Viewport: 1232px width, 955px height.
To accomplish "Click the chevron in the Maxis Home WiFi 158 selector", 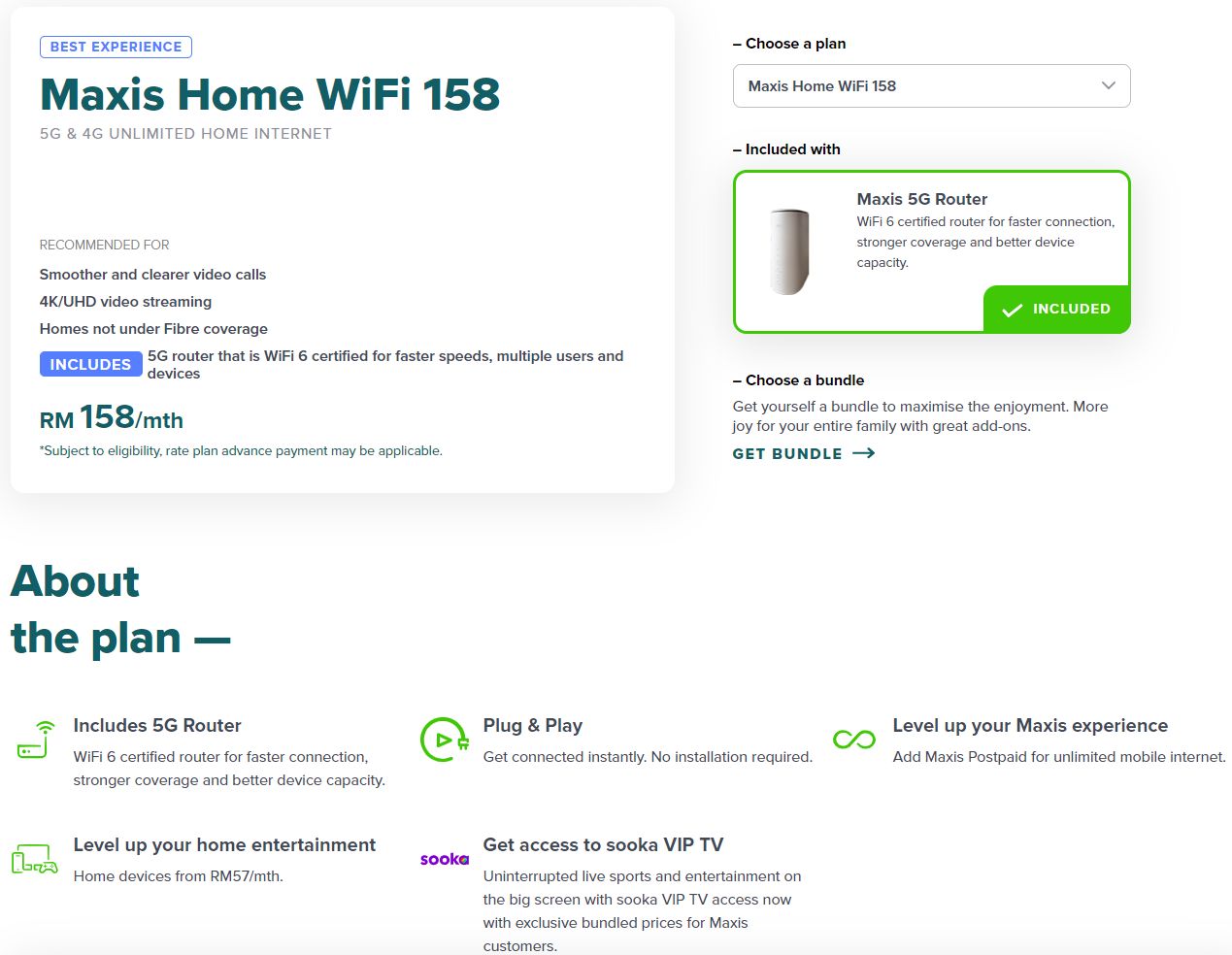I will tap(1108, 85).
